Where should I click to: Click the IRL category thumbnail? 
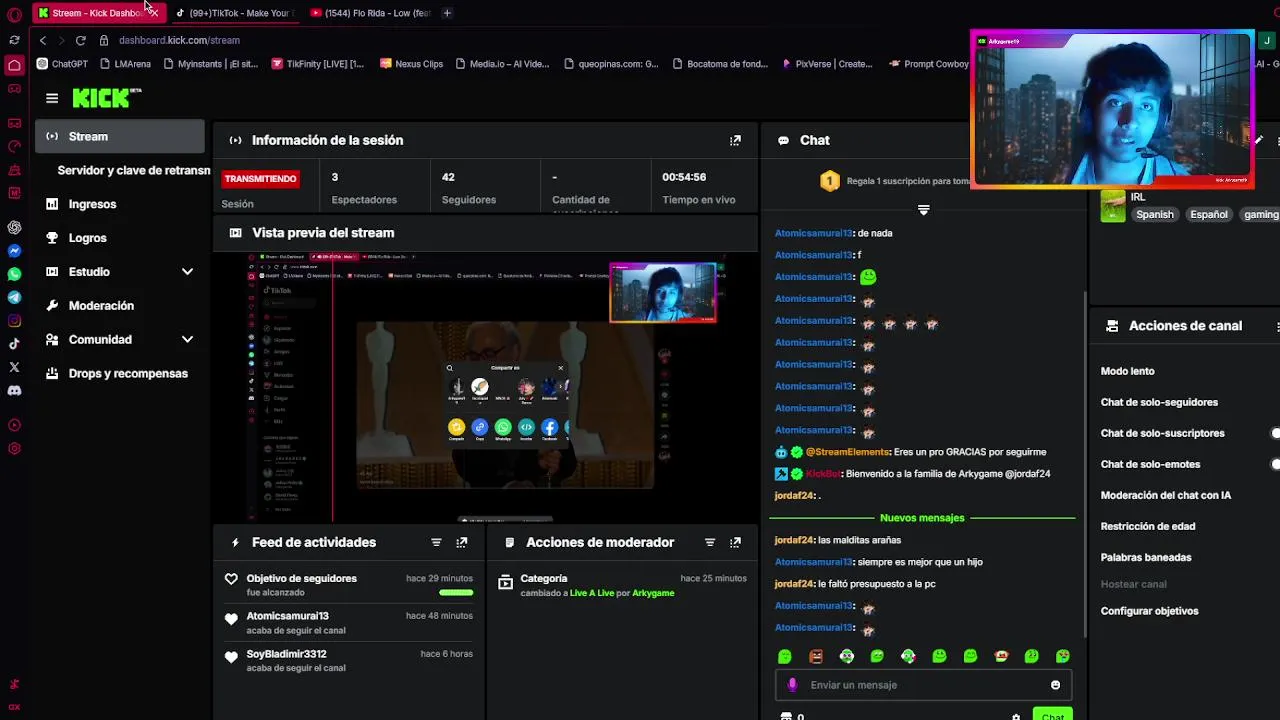[x=1113, y=206]
